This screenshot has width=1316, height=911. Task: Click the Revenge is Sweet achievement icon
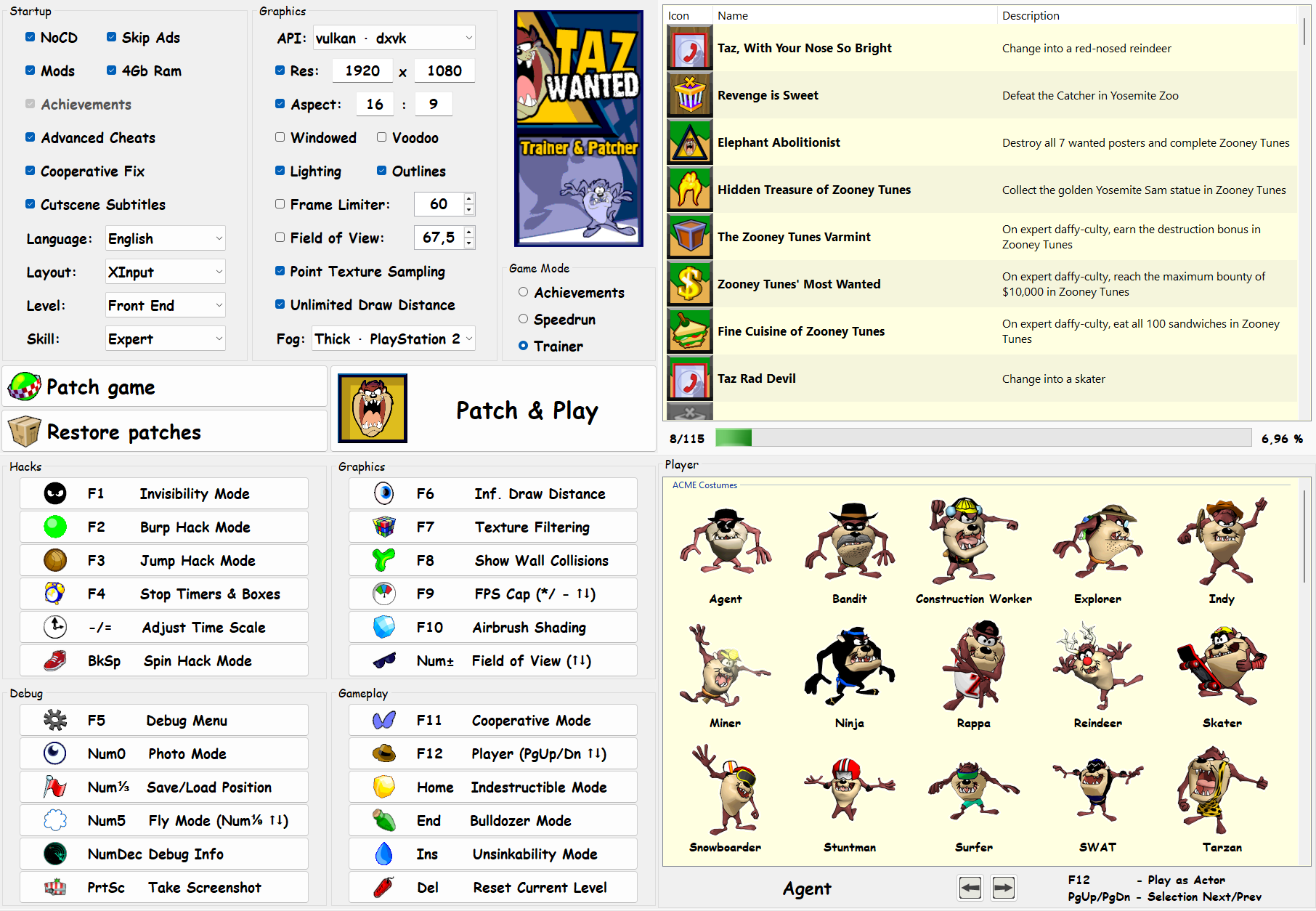pos(690,95)
